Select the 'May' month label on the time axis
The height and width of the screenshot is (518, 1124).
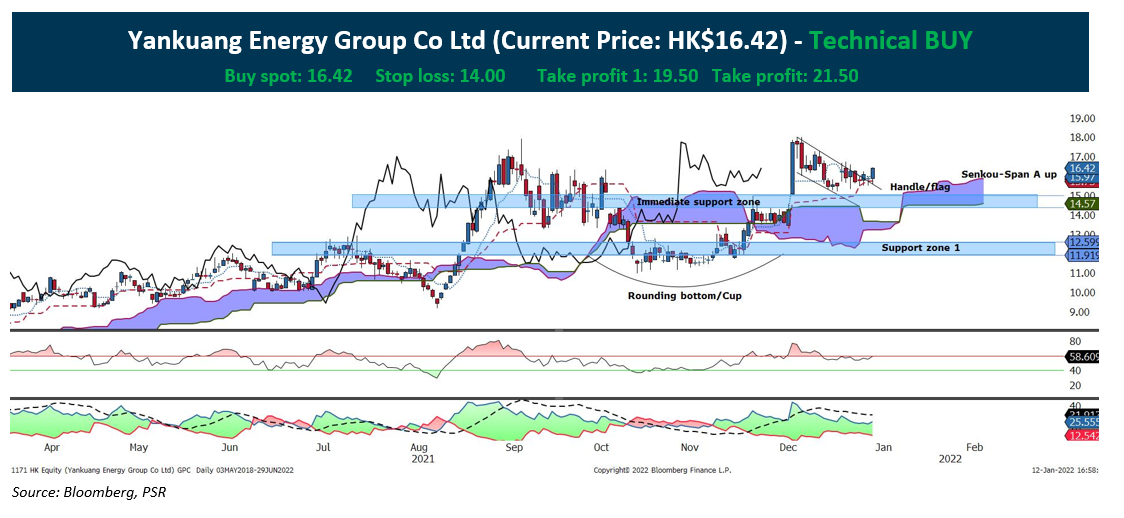pyautogui.click(x=139, y=446)
